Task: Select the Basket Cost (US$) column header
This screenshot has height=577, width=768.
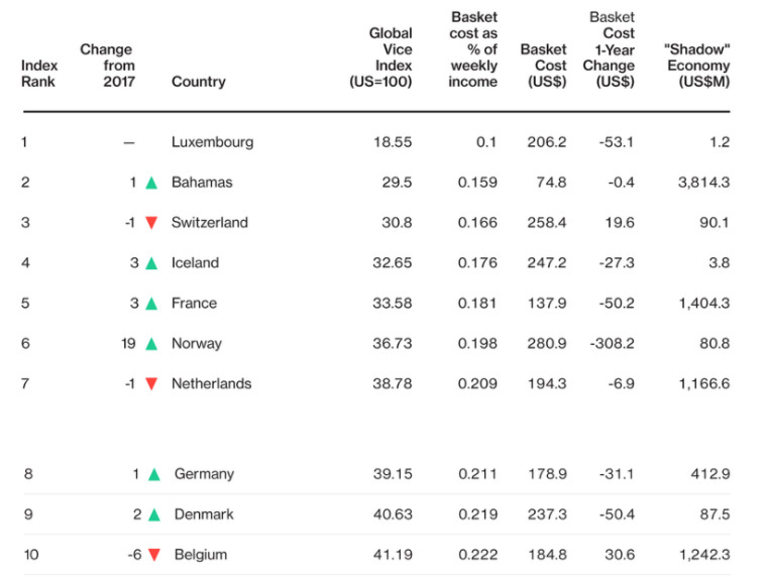Action: (543, 65)
